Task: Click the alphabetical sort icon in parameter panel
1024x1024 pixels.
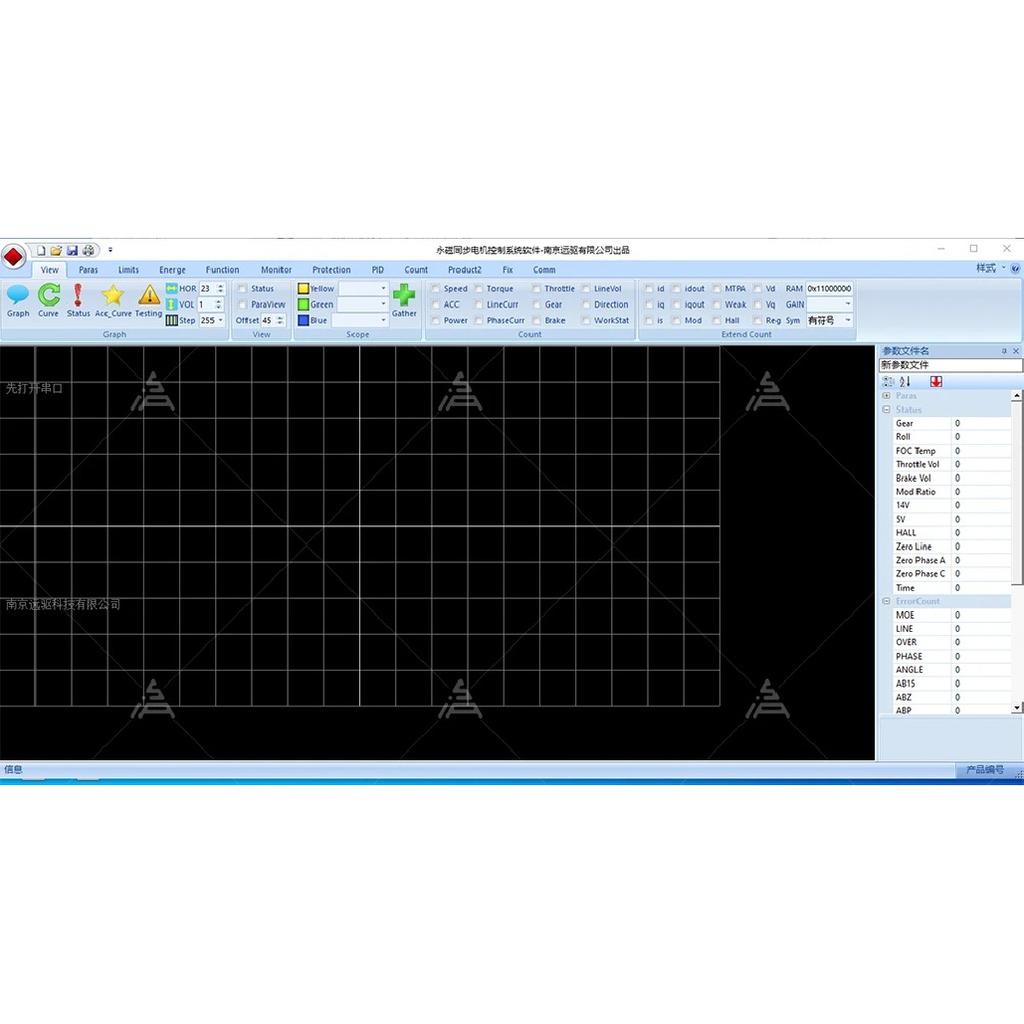Action: tap(905, 381)
